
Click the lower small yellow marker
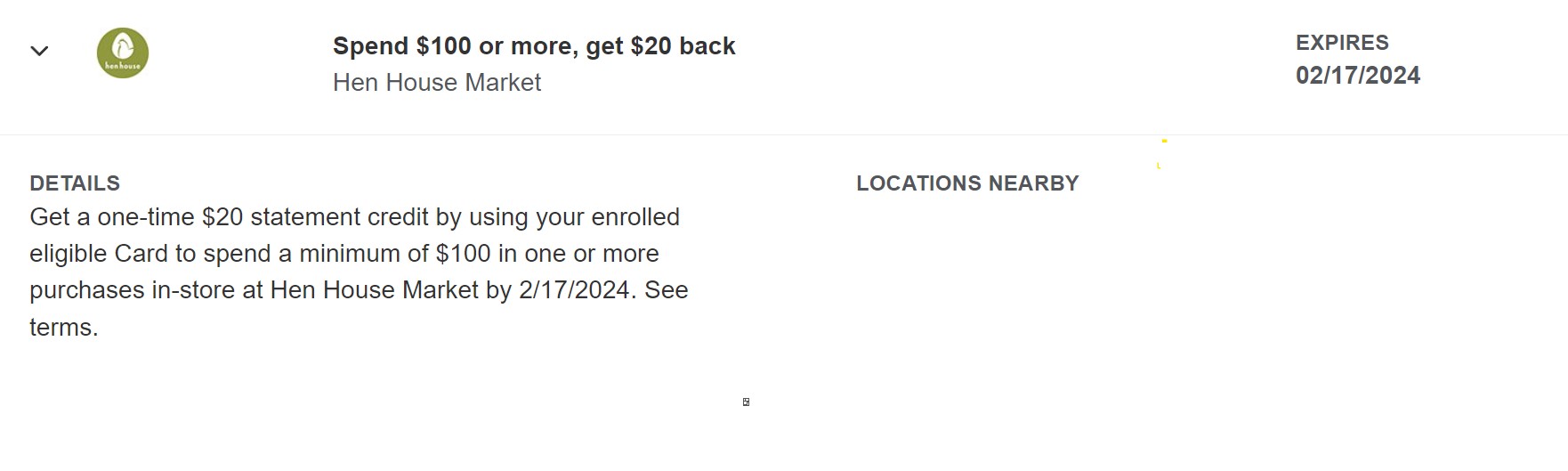click(1159, 166)
